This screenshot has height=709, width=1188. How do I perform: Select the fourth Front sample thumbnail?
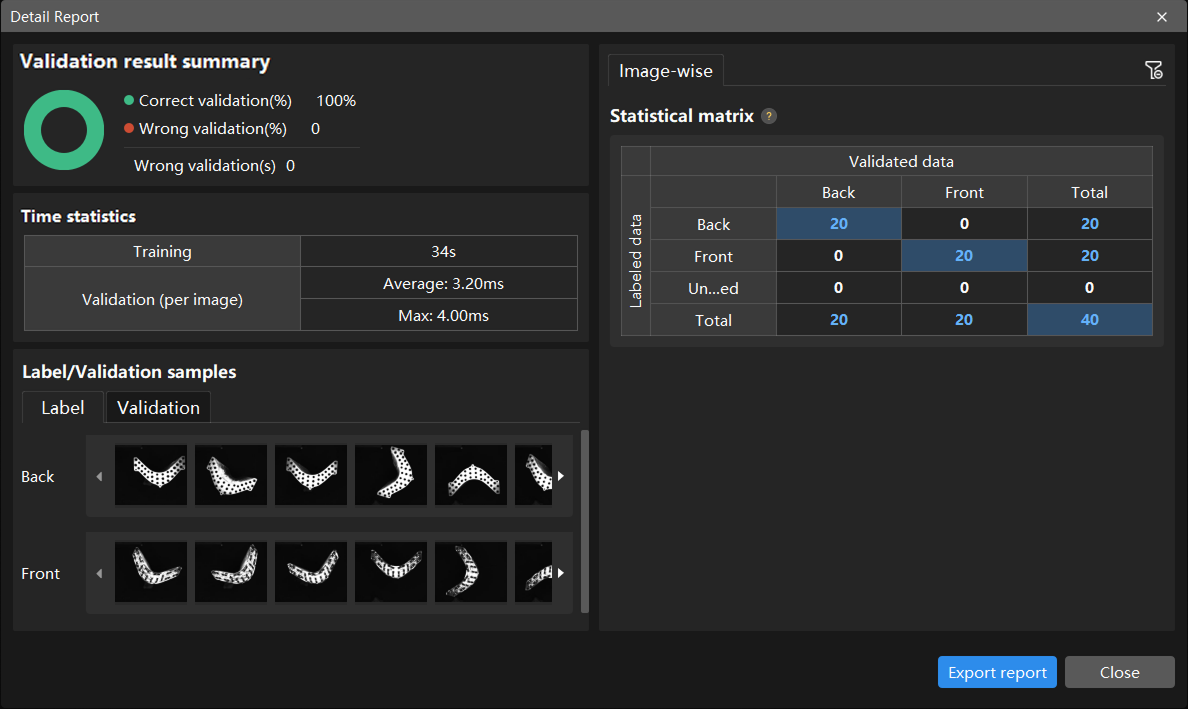point(391,572)
